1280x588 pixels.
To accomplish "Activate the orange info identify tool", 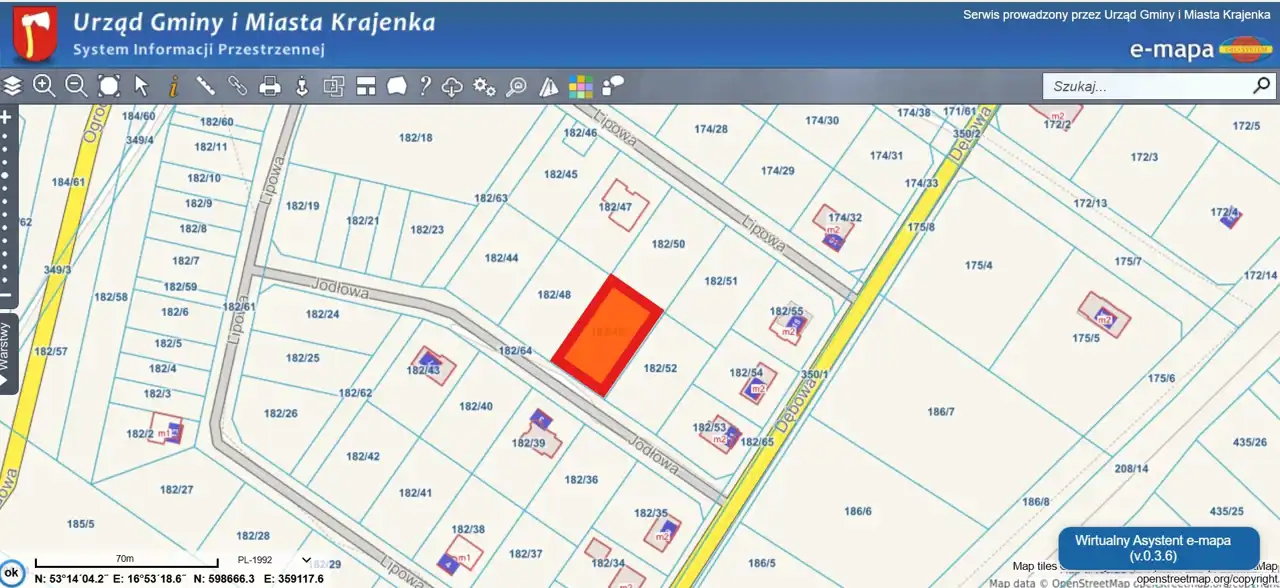I will pyautogui.click(x=173, y=86).
